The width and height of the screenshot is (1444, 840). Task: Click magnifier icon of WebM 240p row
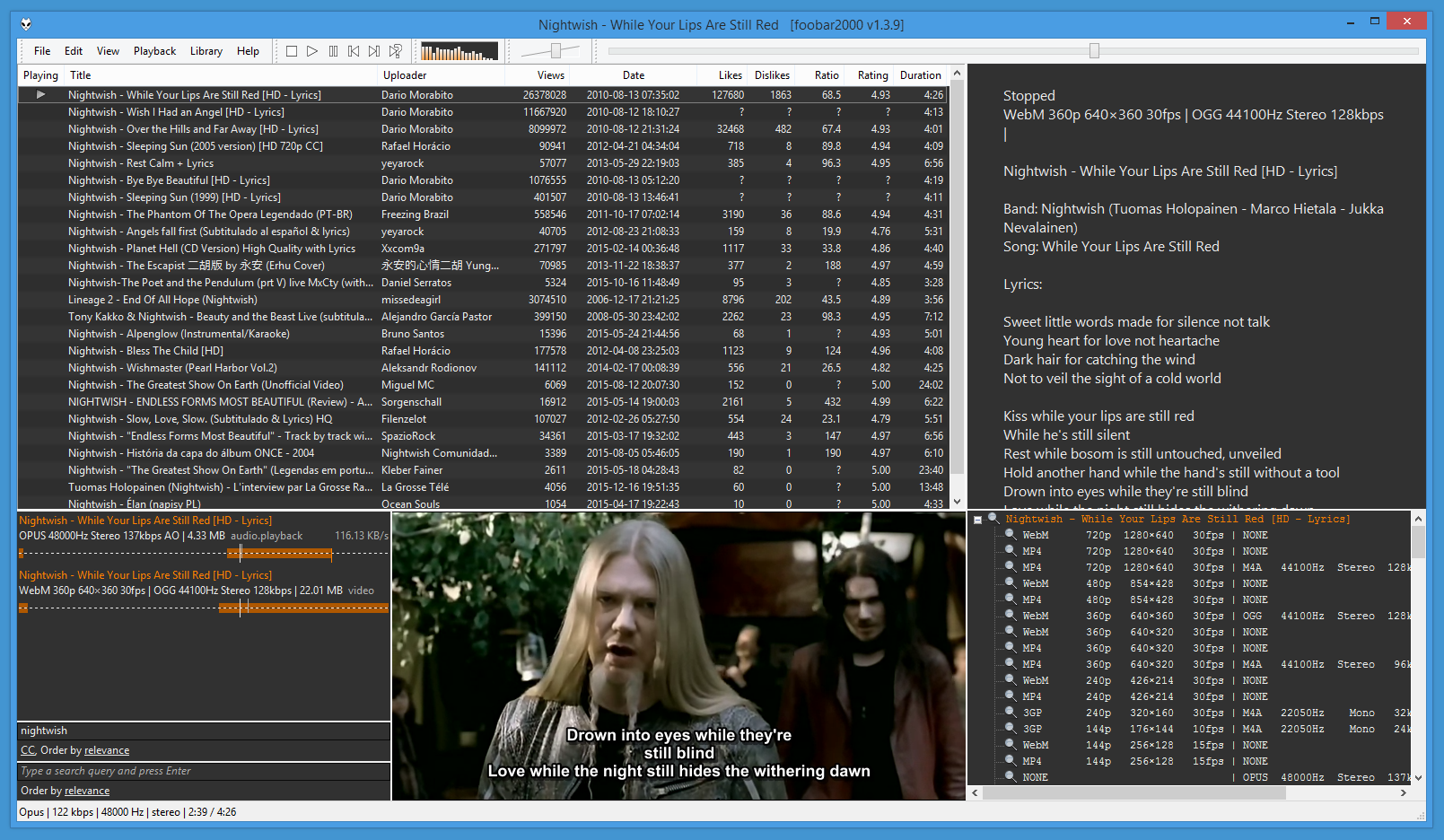(x=1010, y=679)
